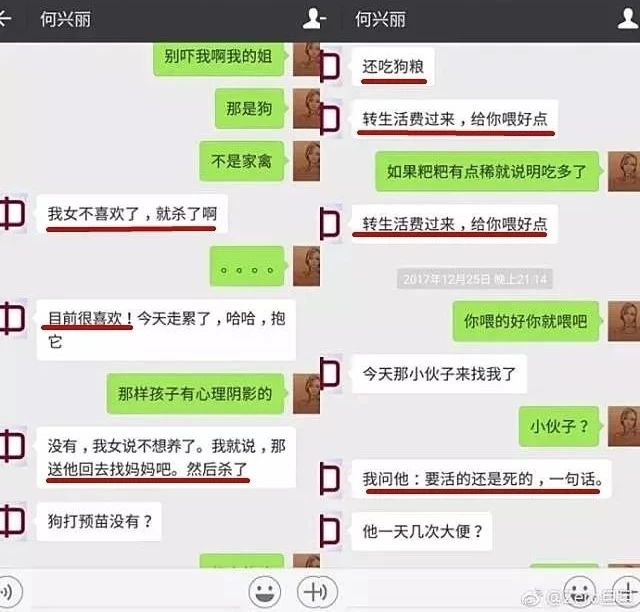
Task: Tap the plus attachment button in left chat
Action: 317,592
